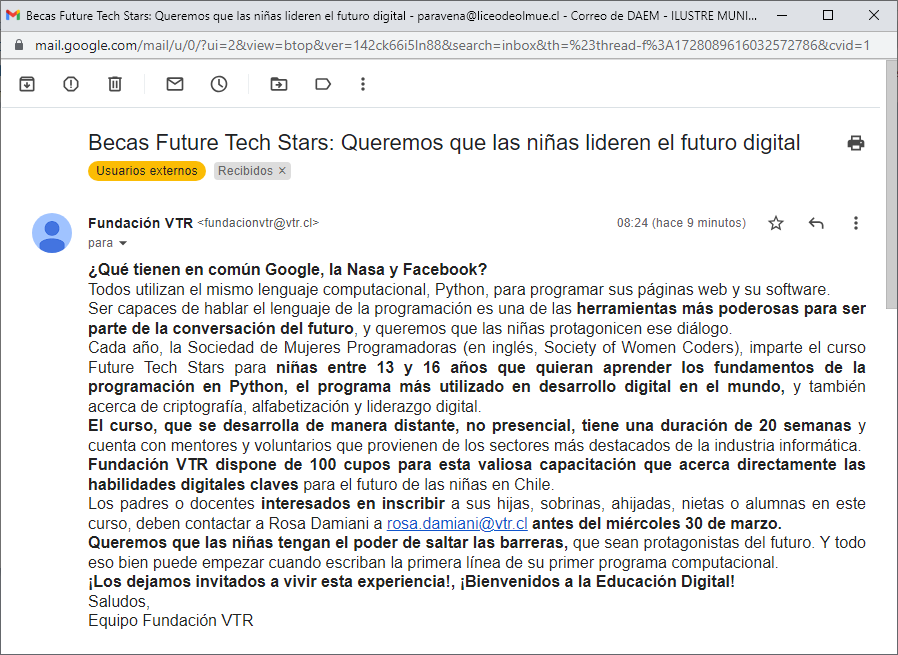Minimize the Gmail popup window
898x655 pixels.
[x=782, y=15]
